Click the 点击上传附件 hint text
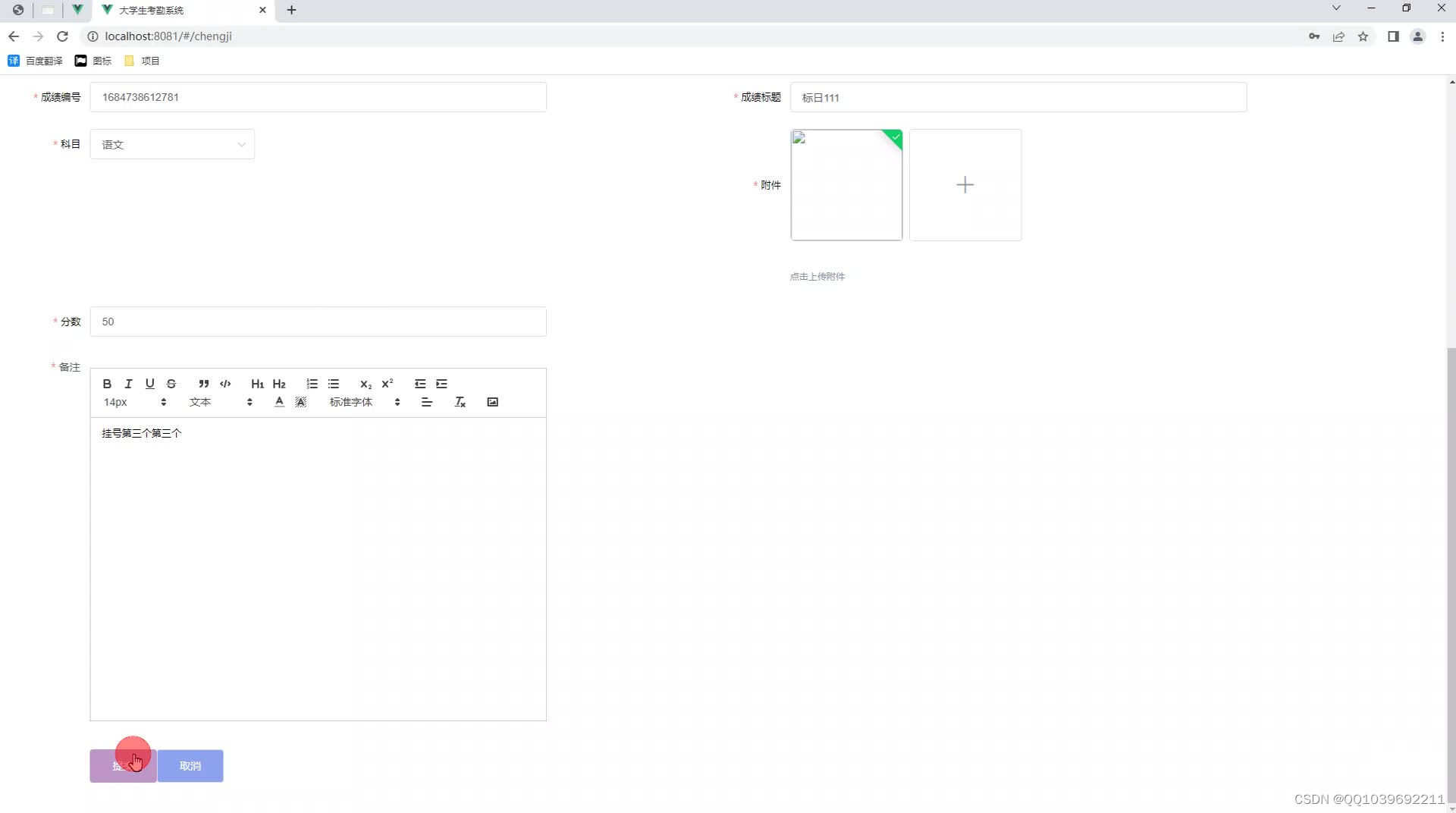 817,277
